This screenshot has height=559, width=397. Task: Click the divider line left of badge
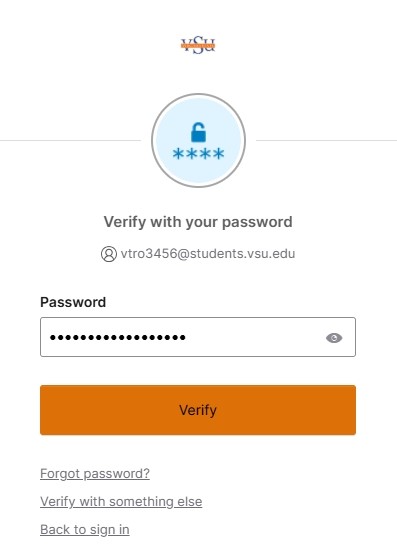tap(71, 140)
